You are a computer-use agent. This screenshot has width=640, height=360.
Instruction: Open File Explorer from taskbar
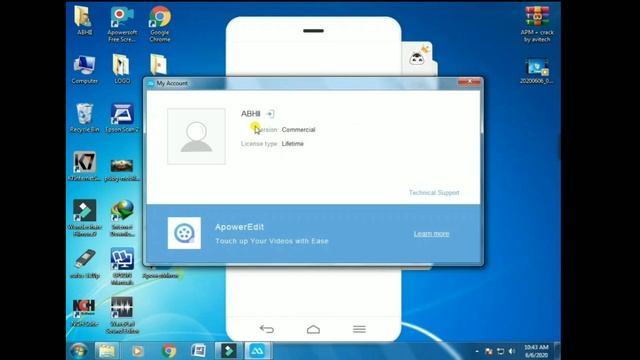tap(107, 351)
